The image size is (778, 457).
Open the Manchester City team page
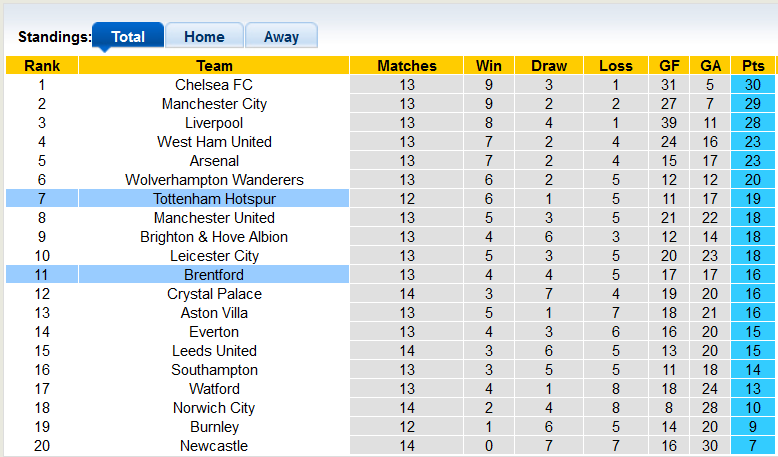(x=214, y=104)
